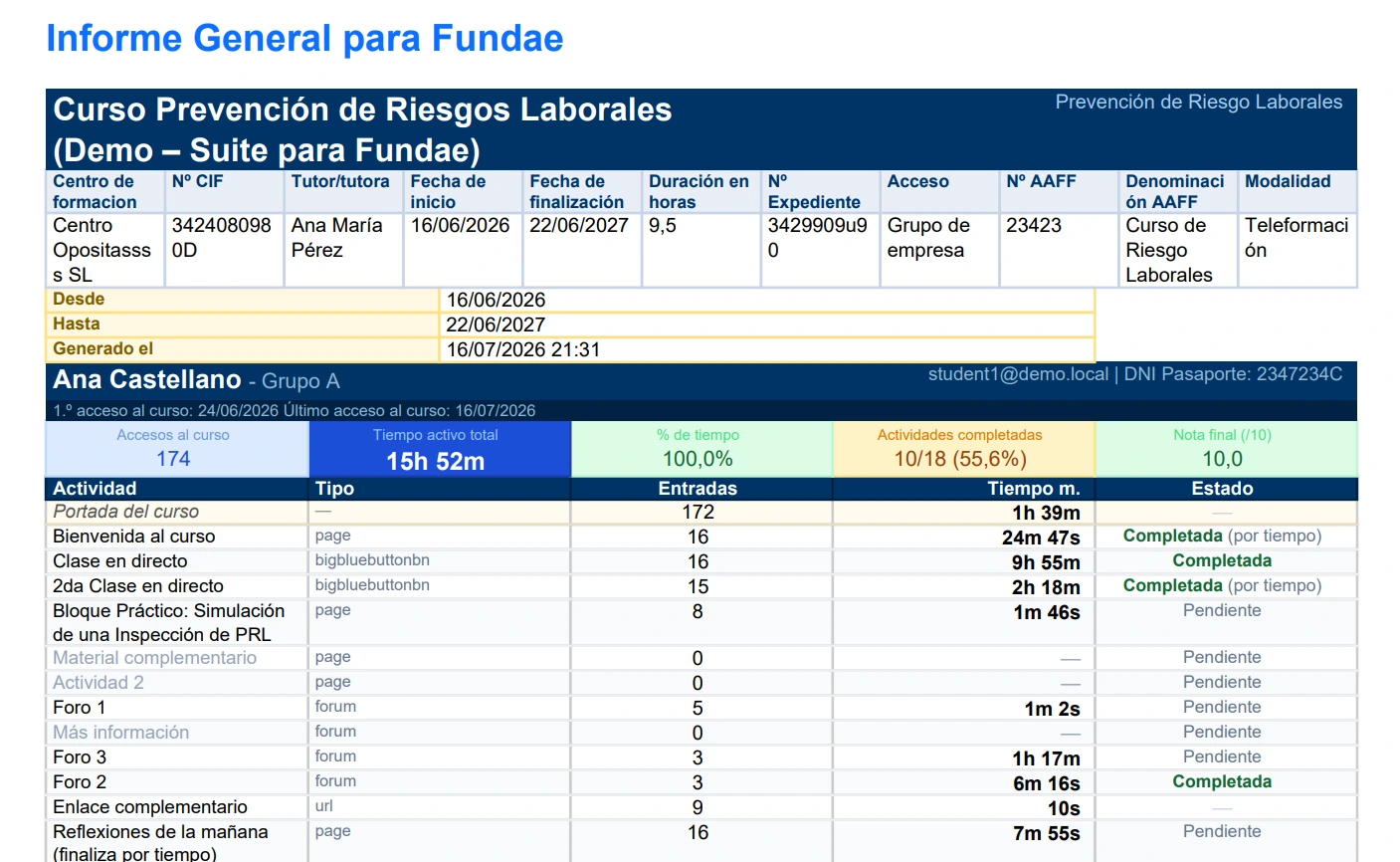Select the student email and DNI text
The width and height of the screenshot is (1400, 862).
pos(1135,374)
